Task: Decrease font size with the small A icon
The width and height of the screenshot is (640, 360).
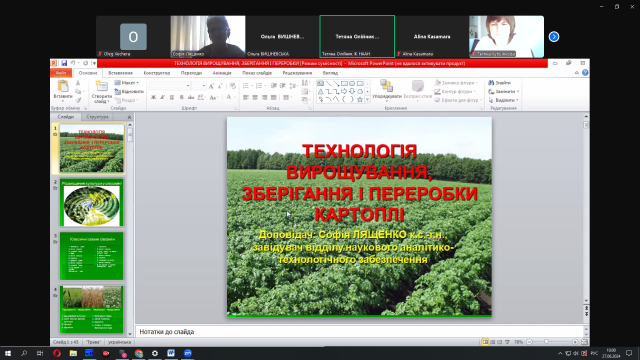Action: coord(220,86)
